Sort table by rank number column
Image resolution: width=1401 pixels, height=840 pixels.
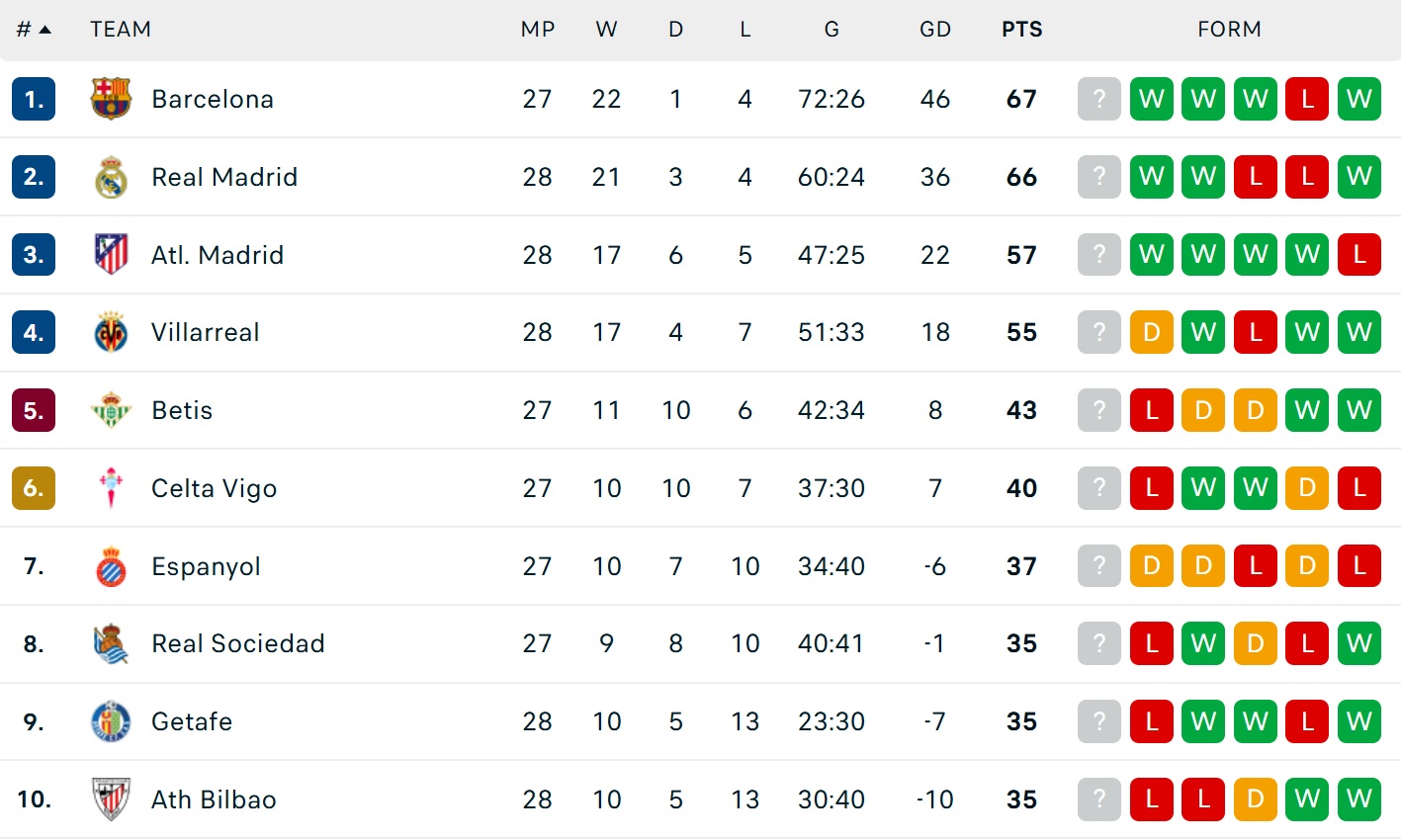33,30
